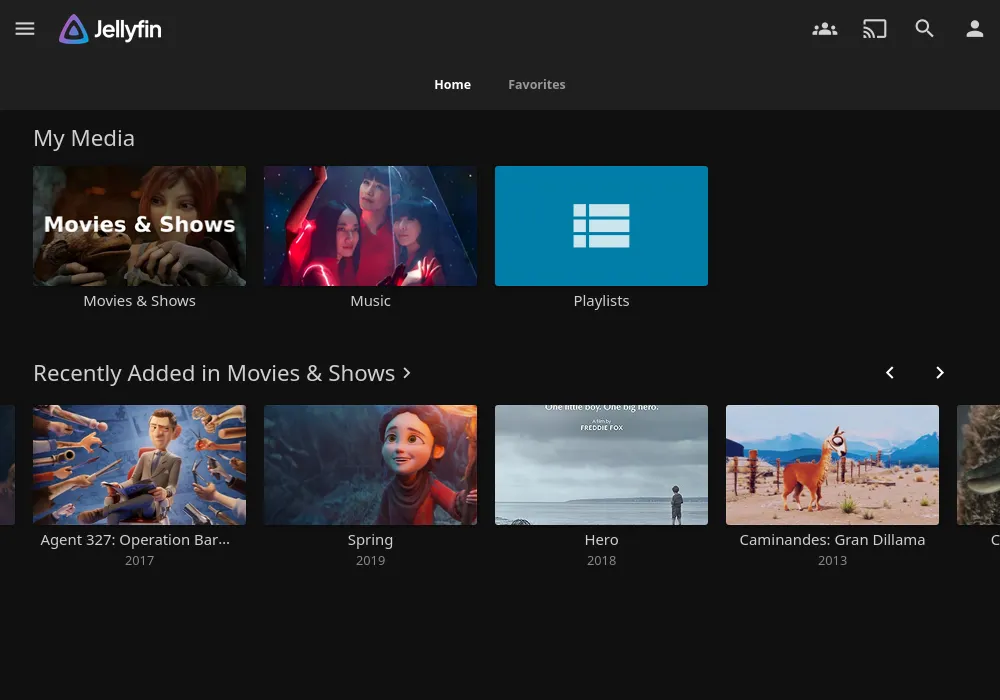Select the Home tab
Screen dimensions: 1000x700
[x=452, y=85]
